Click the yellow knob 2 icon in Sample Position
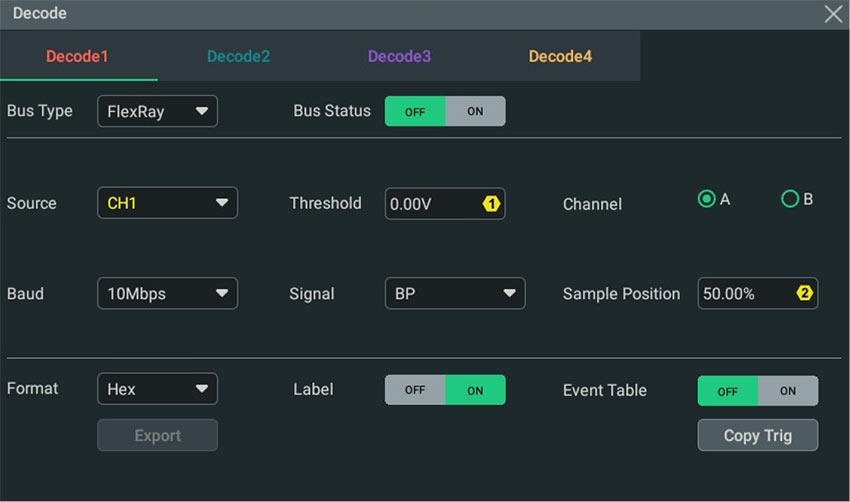This screenshot has height=502, width=850. tap(804, 293)
